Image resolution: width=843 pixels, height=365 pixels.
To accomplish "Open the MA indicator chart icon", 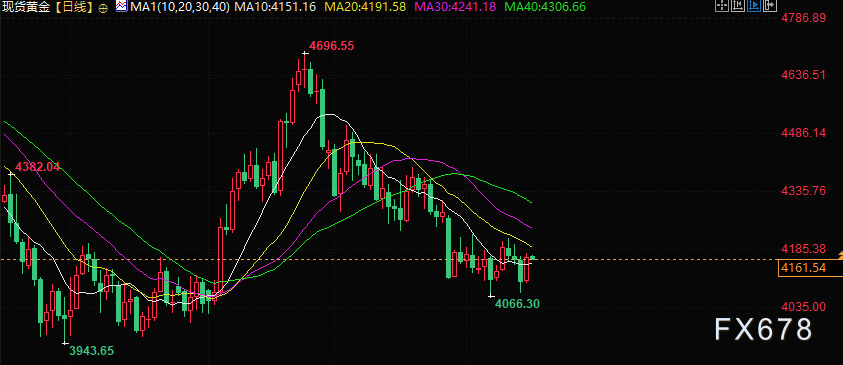I will 122,6.
